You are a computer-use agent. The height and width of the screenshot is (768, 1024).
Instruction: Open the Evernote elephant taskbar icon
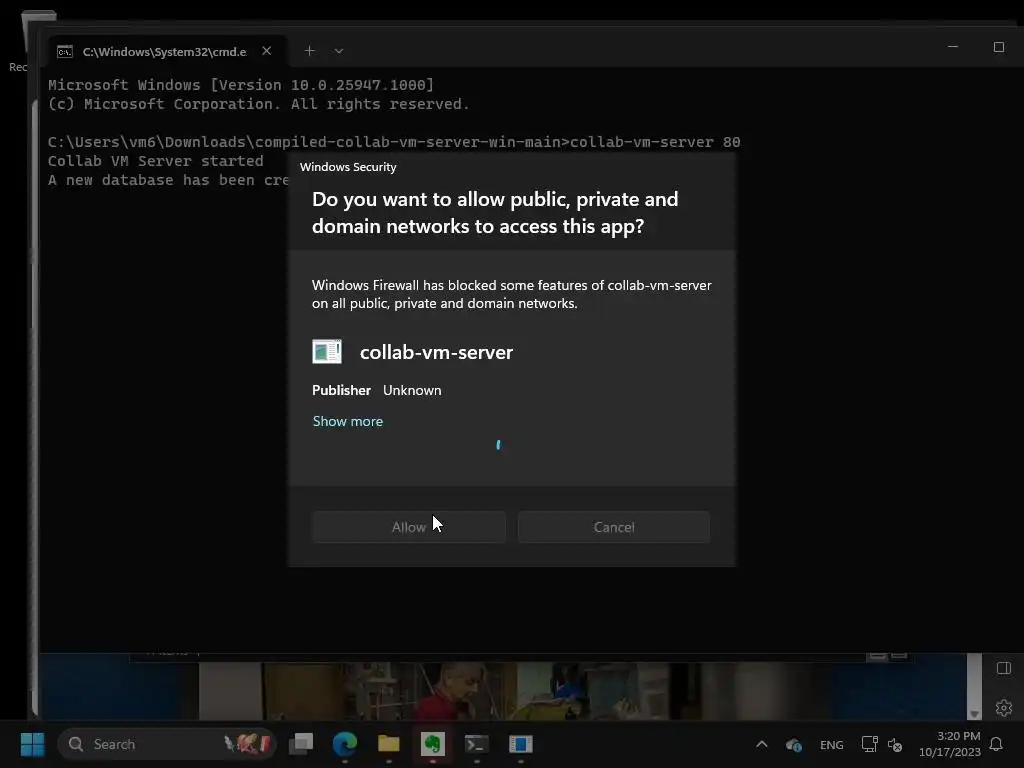[x=432, y=743]
